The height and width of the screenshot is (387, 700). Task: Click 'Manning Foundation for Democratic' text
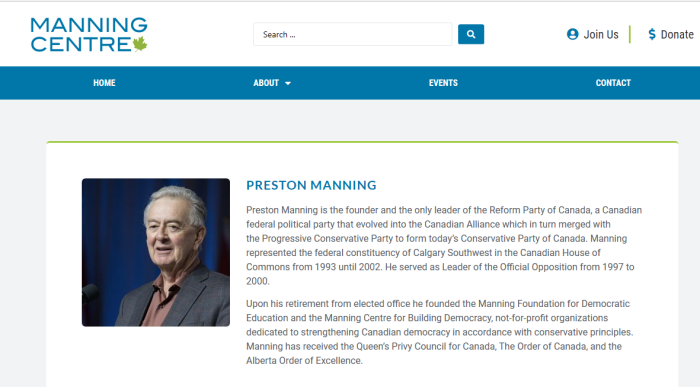click(554, 304)
